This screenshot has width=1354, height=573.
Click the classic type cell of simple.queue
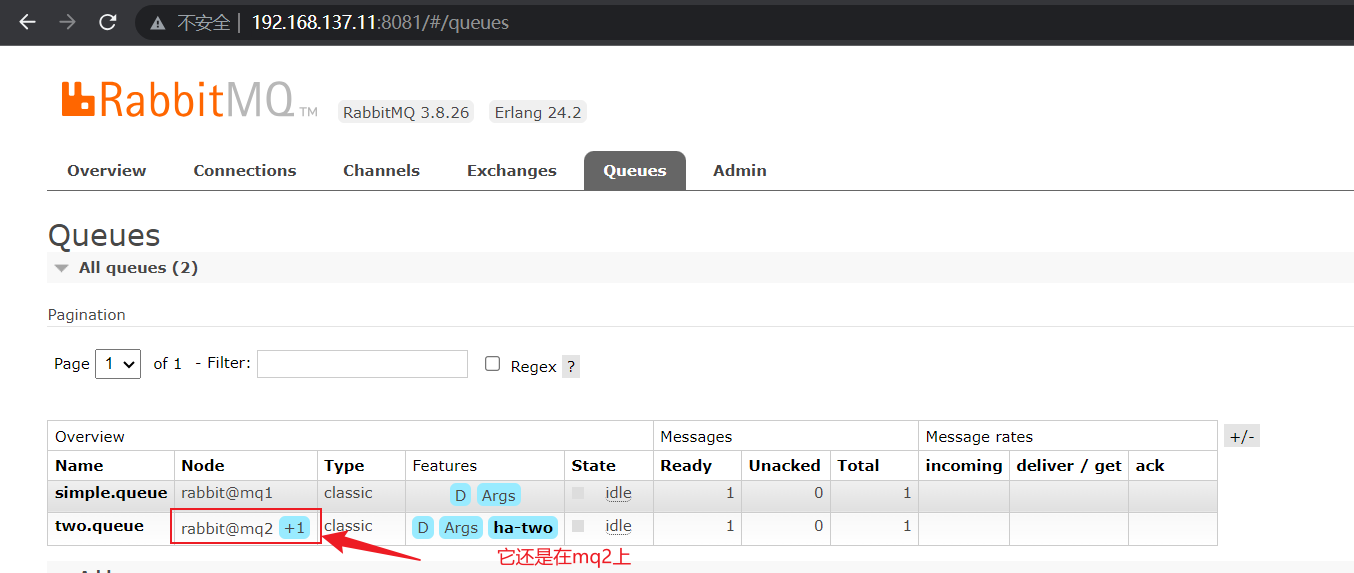point(348,493)
